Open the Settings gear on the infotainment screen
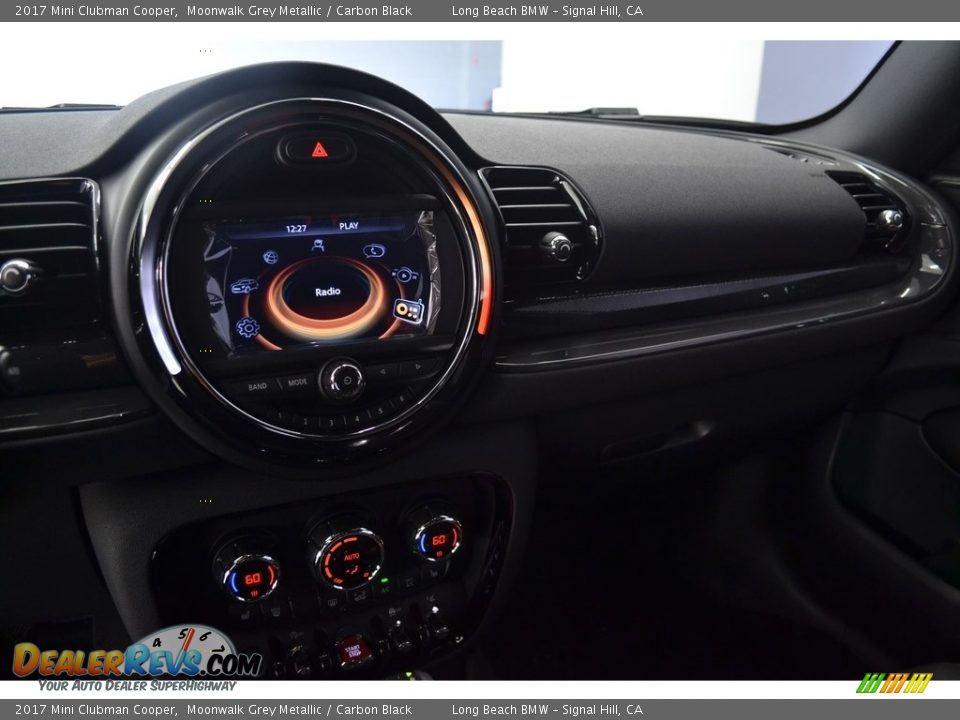 247,327
